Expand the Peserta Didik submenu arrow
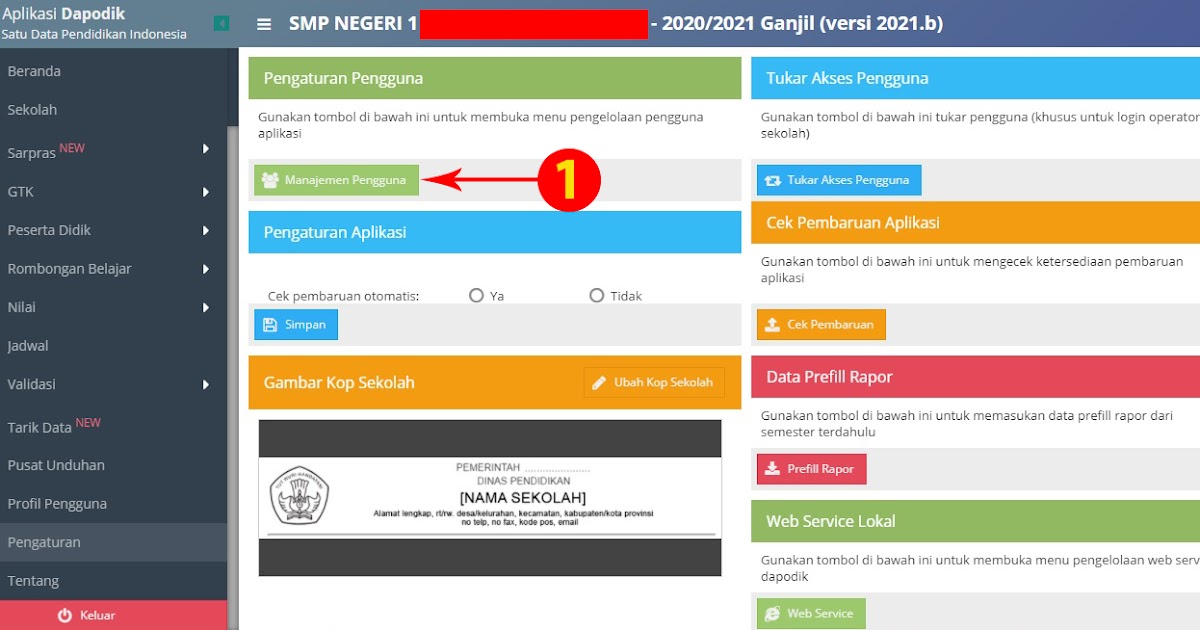This screenshot has height=630, width=1200. [206, 230]
